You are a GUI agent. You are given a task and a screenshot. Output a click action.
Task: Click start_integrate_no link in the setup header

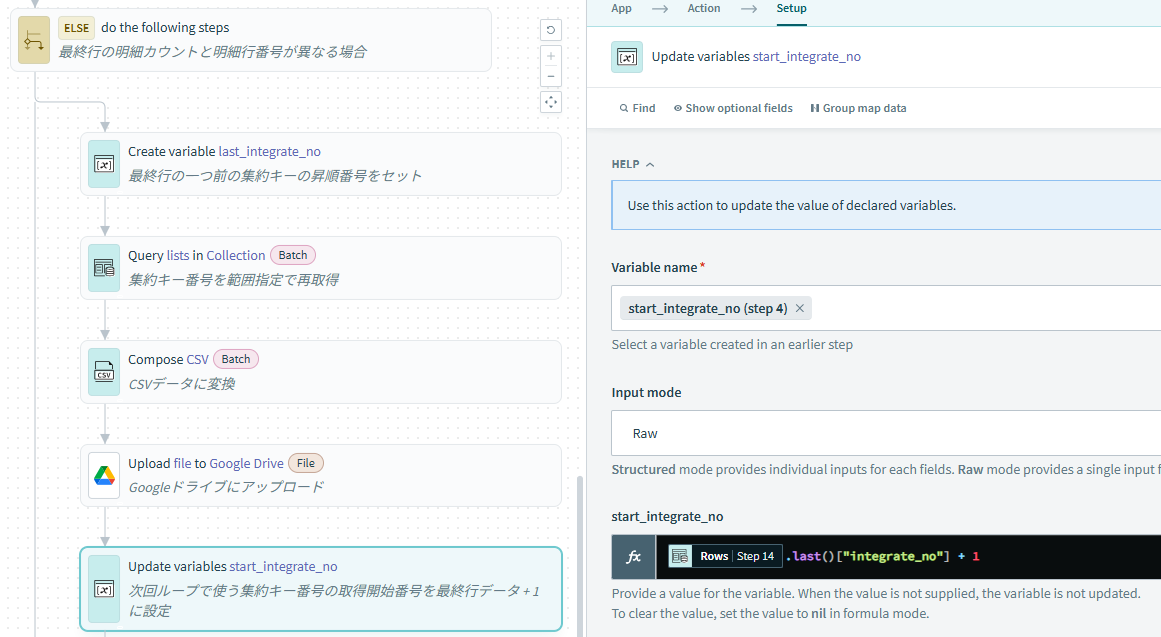tap(806, 57)
